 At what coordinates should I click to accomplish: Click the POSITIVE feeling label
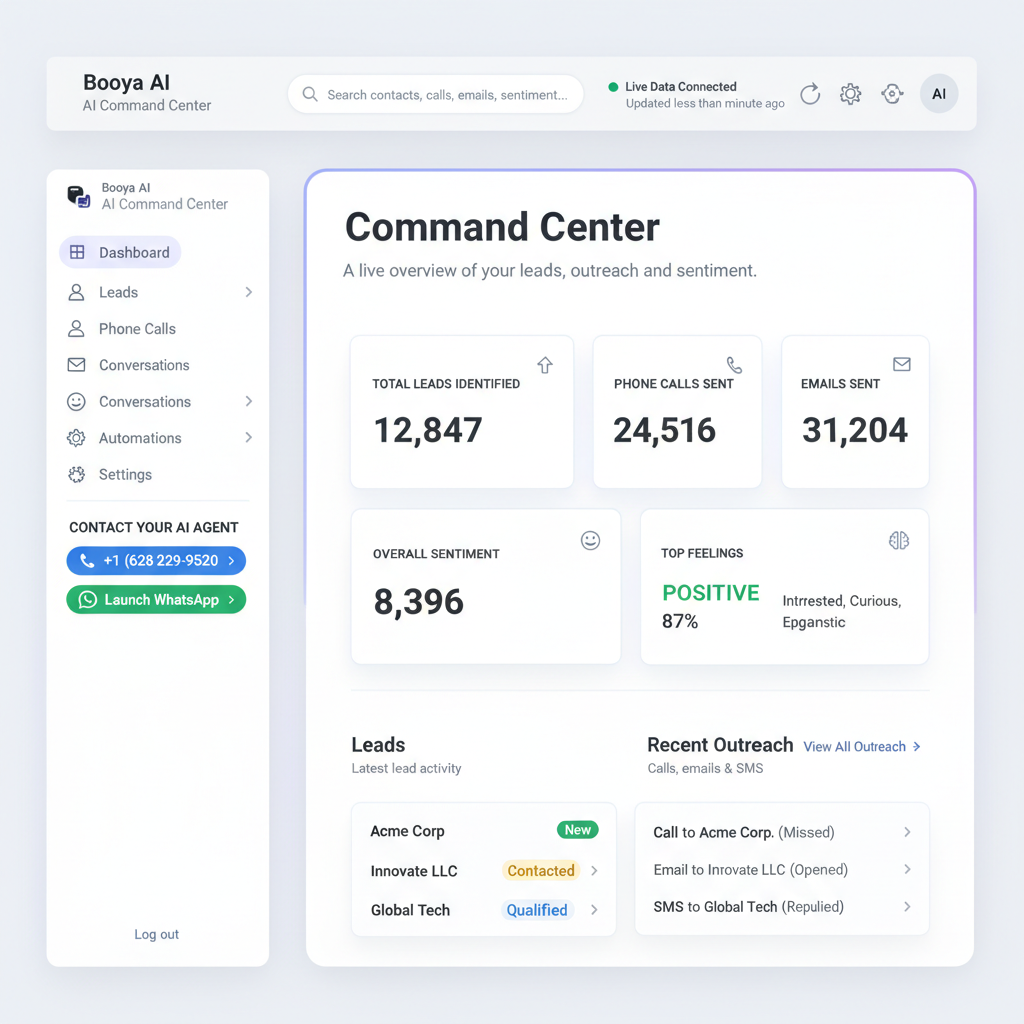click(711, 592)
